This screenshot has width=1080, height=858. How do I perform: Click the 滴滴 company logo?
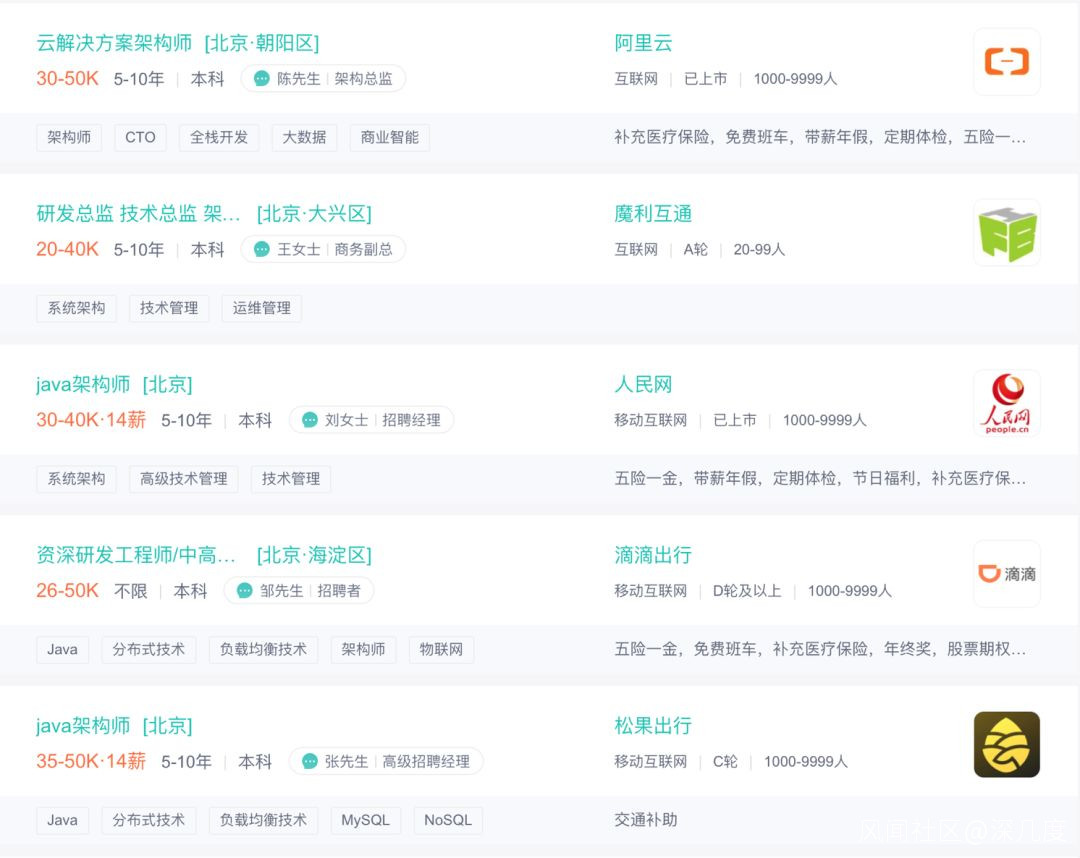click(1006, 574)
